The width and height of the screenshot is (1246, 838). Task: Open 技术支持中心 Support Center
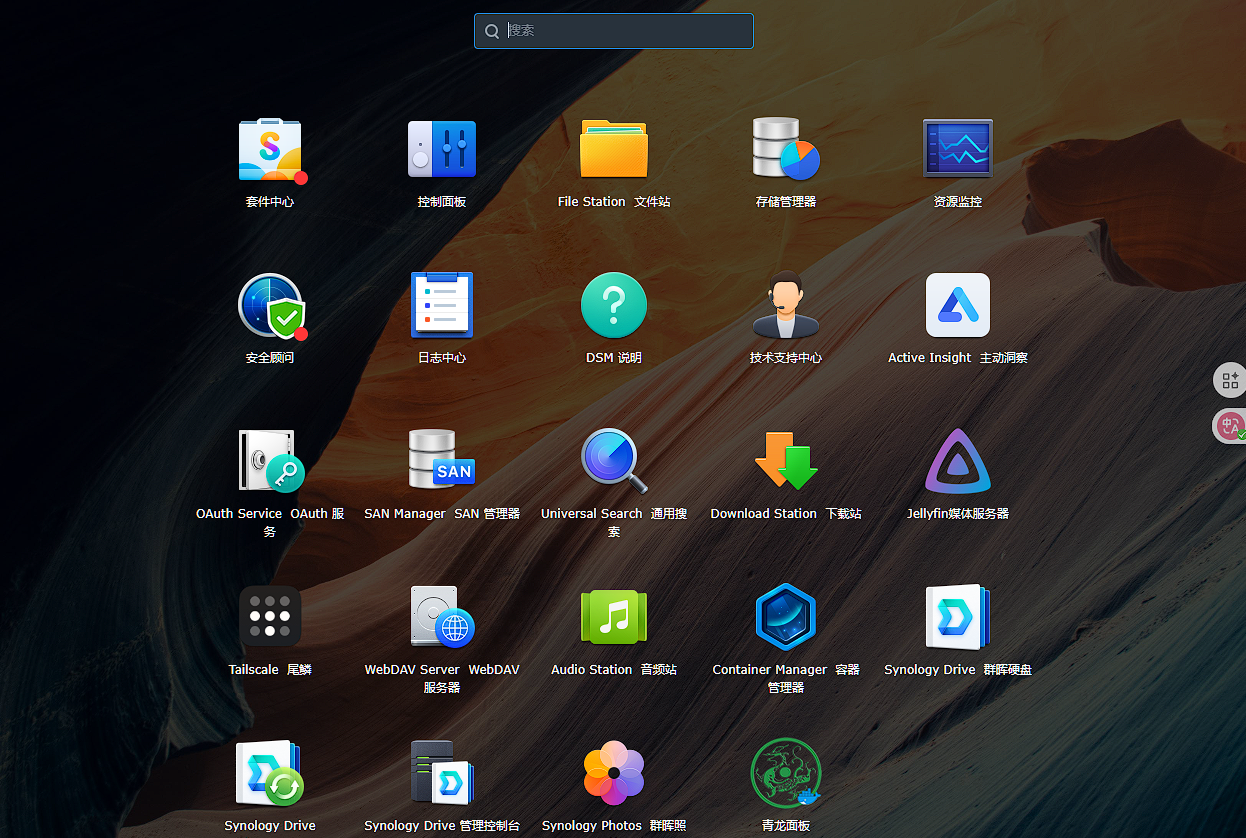click(786, 306)
